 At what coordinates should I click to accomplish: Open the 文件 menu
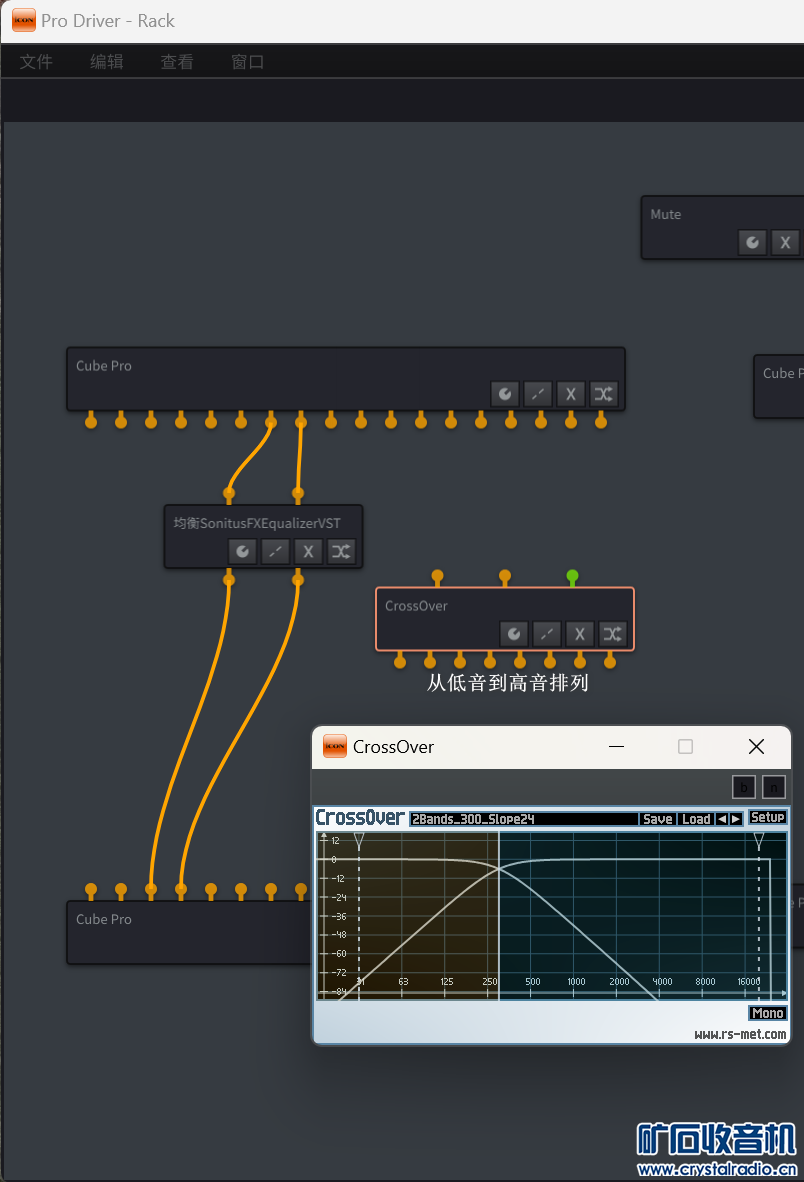36,62
